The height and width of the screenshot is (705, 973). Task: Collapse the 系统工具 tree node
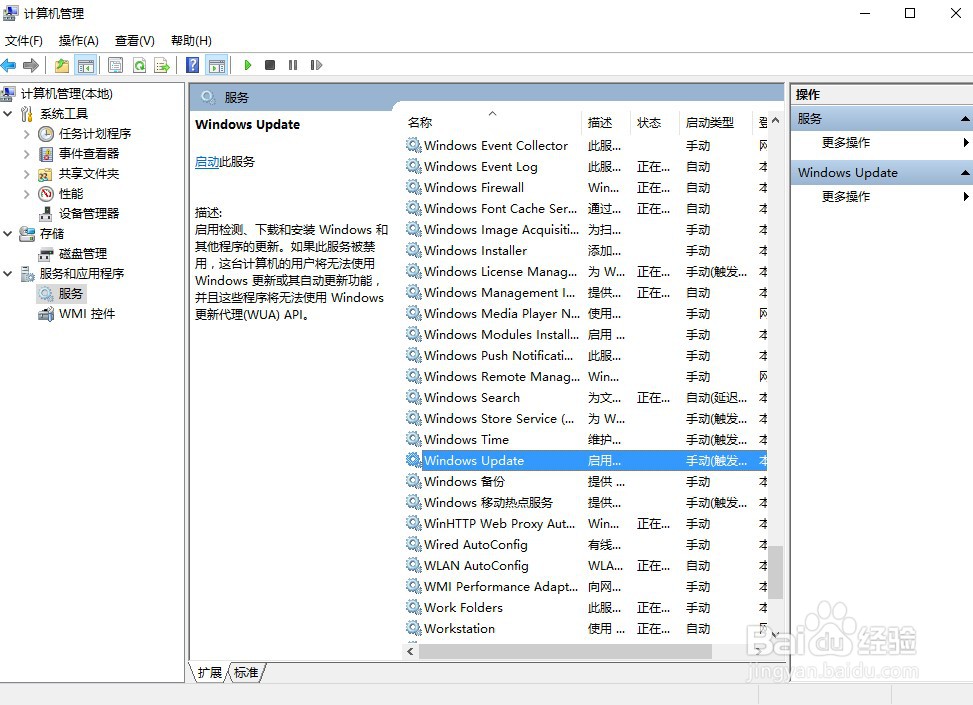tap(7, 114)
